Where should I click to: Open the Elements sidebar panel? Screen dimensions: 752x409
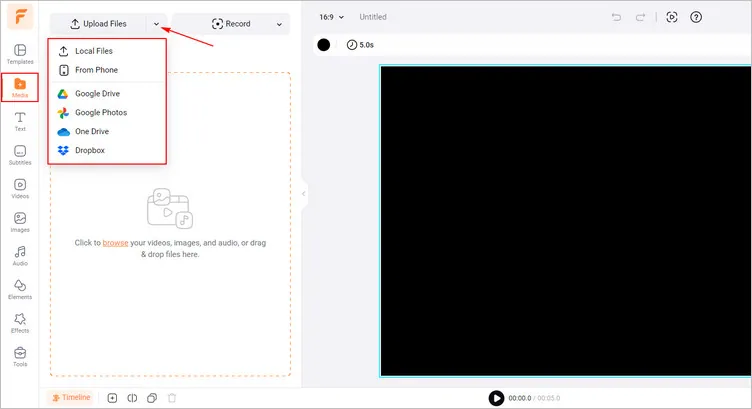pos(20,289)
